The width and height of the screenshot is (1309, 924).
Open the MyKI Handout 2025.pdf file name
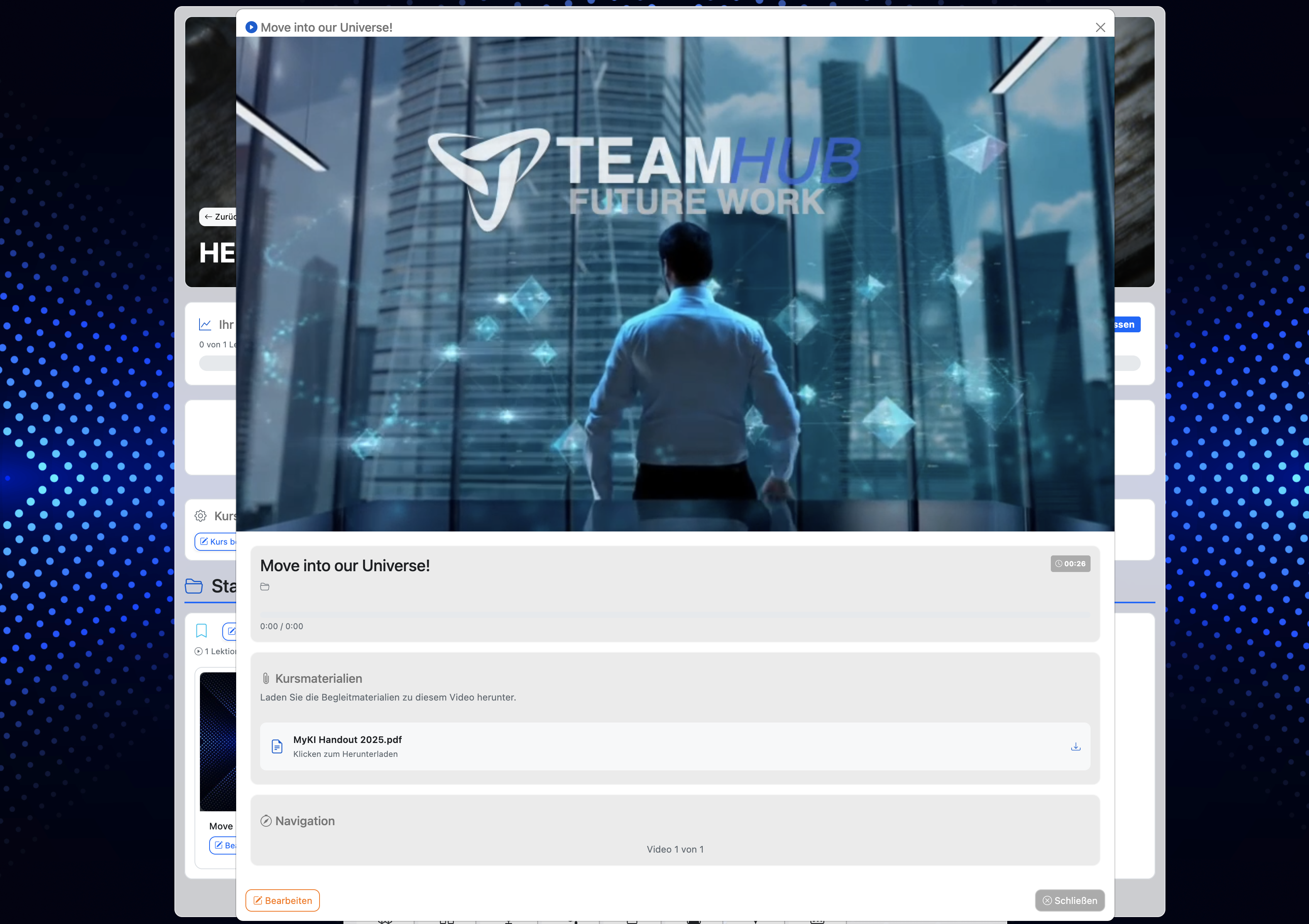[x=347, y=739]
